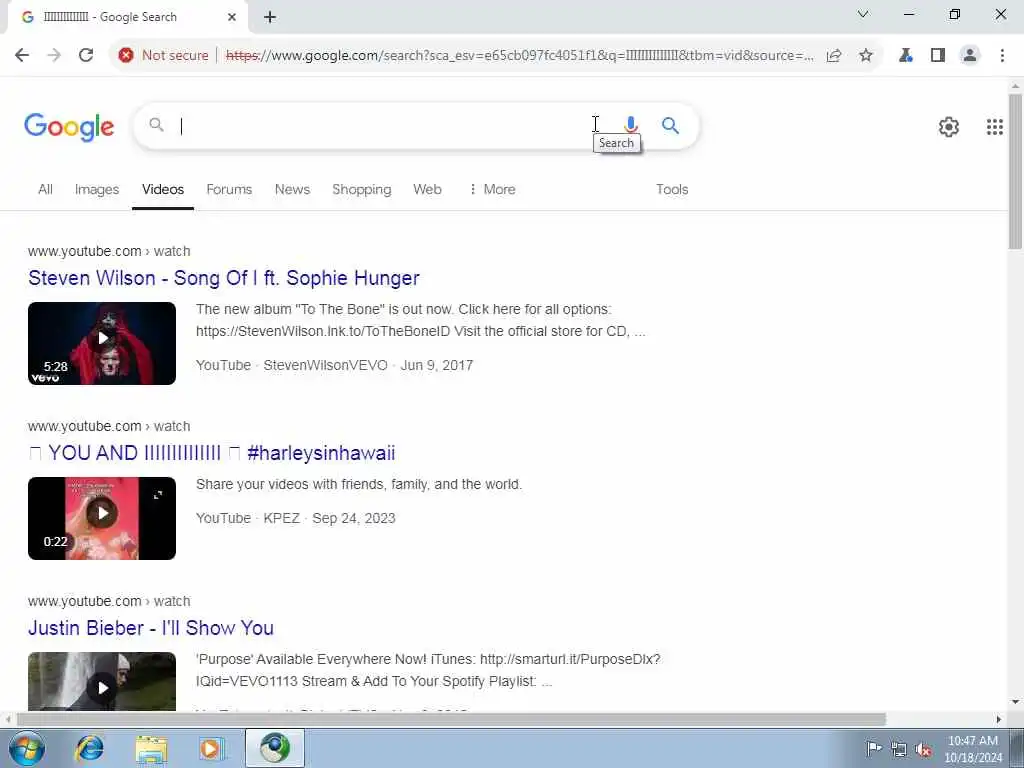Open the Chrome Labs flask icon

(906, 56)
